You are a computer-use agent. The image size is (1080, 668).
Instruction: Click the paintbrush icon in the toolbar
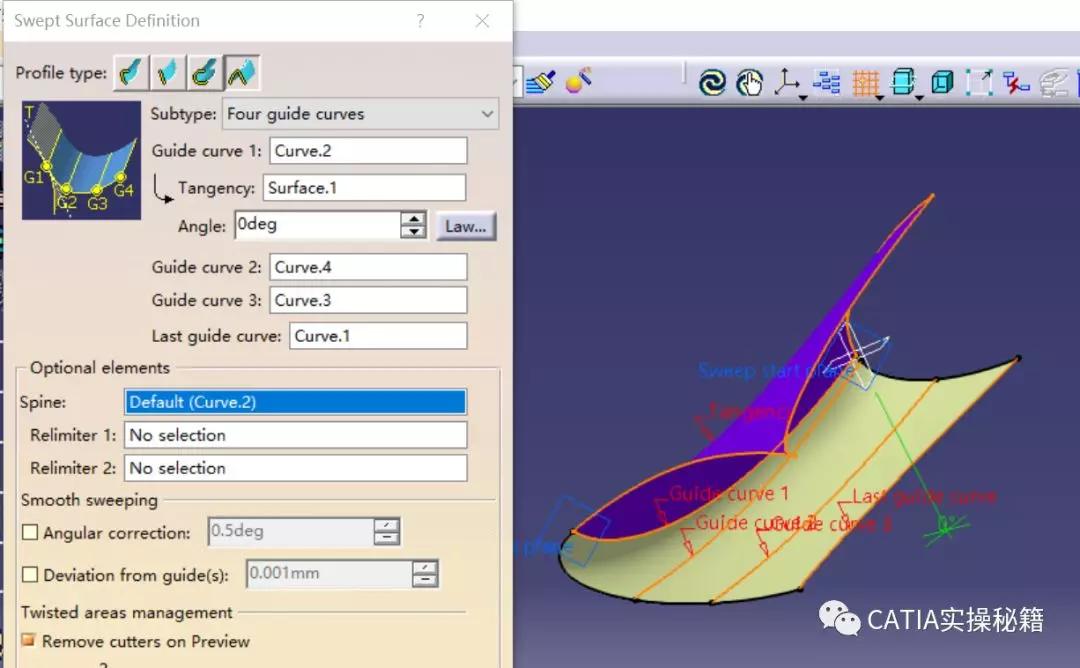pos(540,81)
